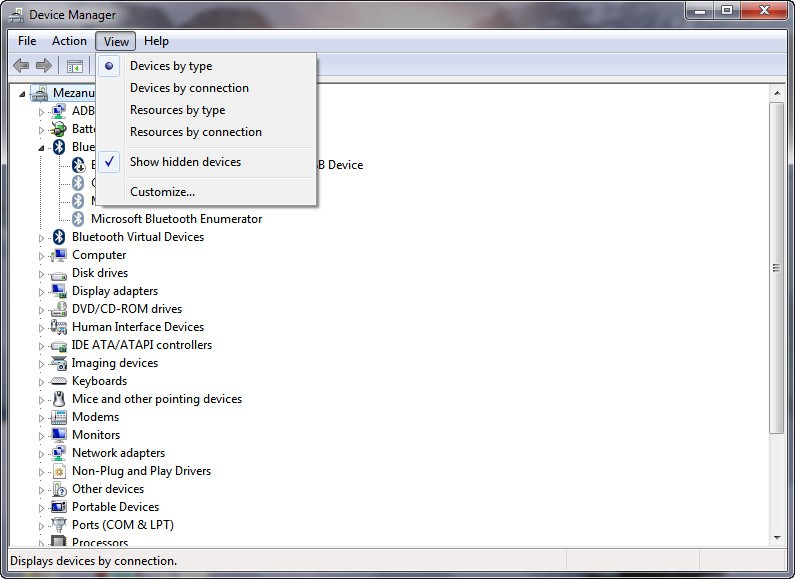Screen dimensions: 795x579
Task: Click the Bluetooth Radios category icon
Action: [x=59, y=147]
